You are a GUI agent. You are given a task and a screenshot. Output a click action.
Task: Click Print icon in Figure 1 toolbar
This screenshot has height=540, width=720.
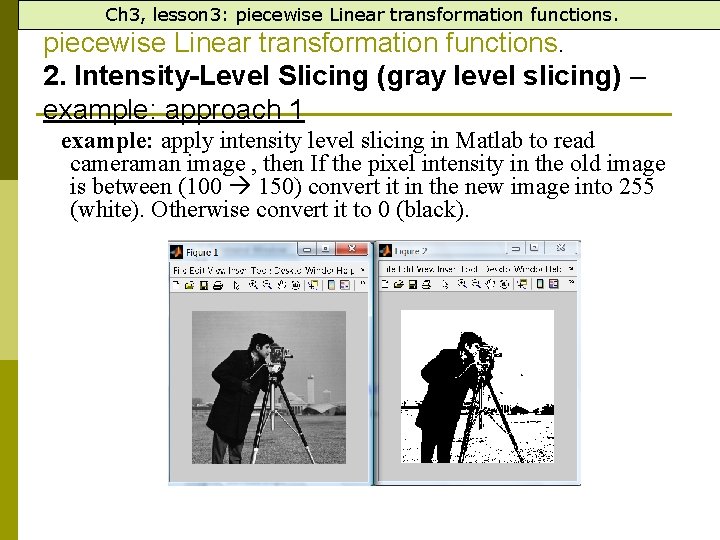[x=218, y=286]
